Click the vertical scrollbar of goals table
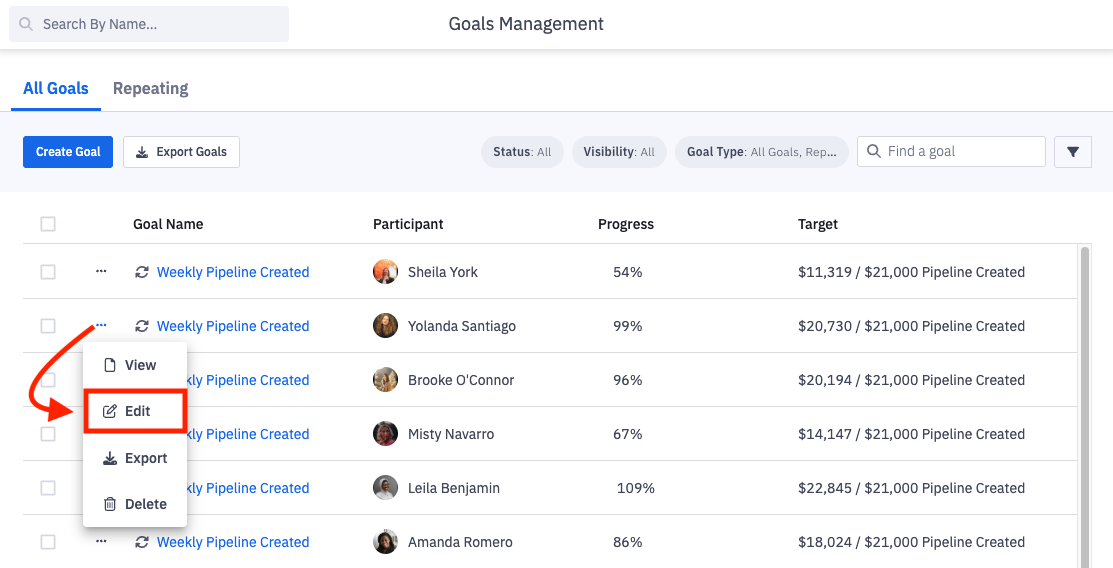This screenshot has height=568, width=1113. (1084, 400)
